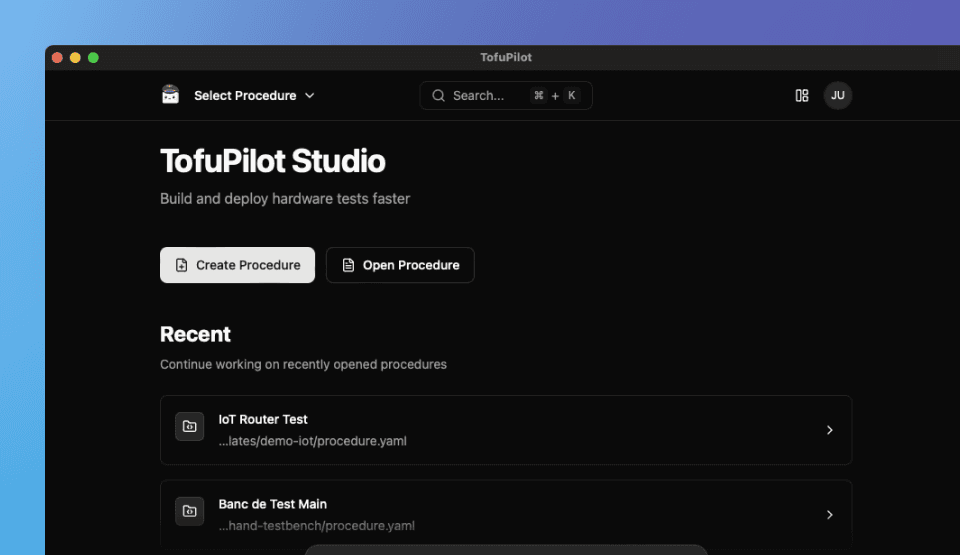Select the demo-iot/procedure.yaml path text
The height and width of the screenshot is (555, 960).
312,441
